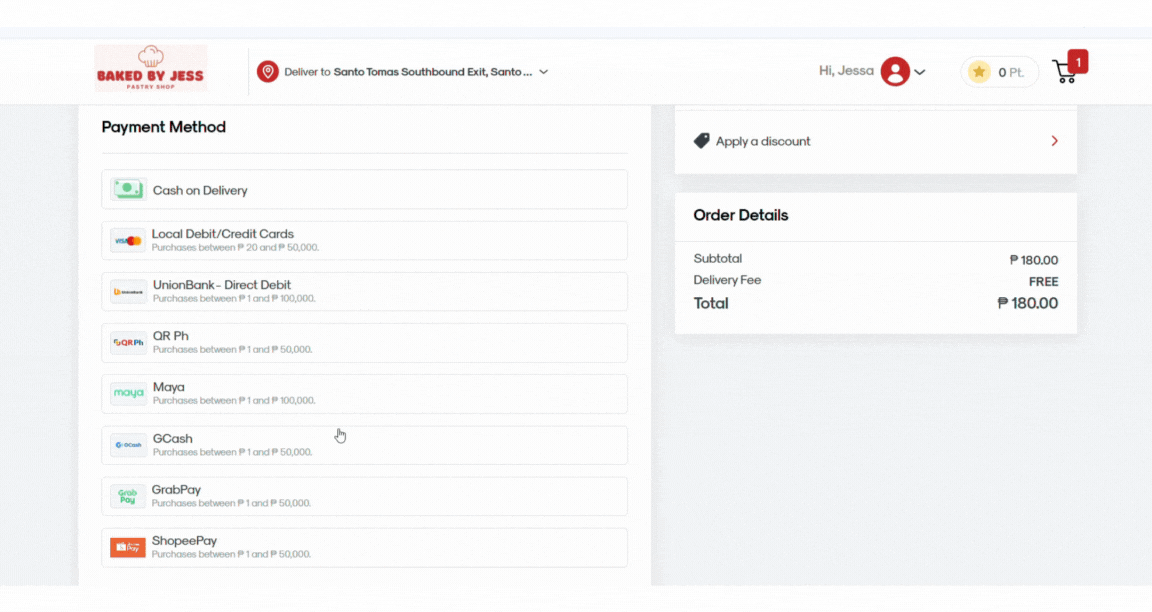Image resolution: width=1152 pixels, height=612 pixels.
Task: Click the Cash on Delivery money icon
Action: click(128, 190)
